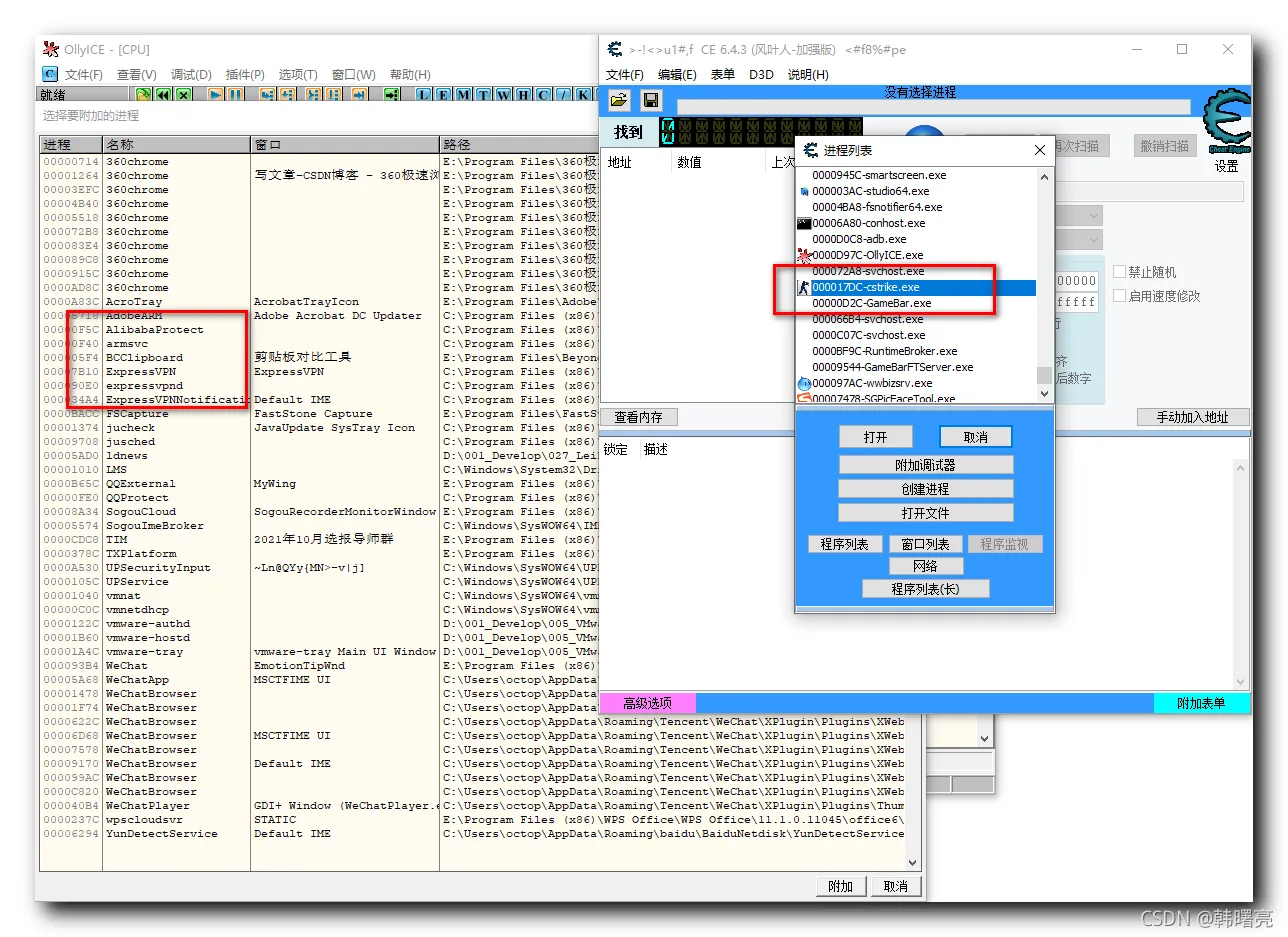Screen dimensions: 1288x937
Task: Open Executable modules with the E icon
Action: click(x=443, y=94)
